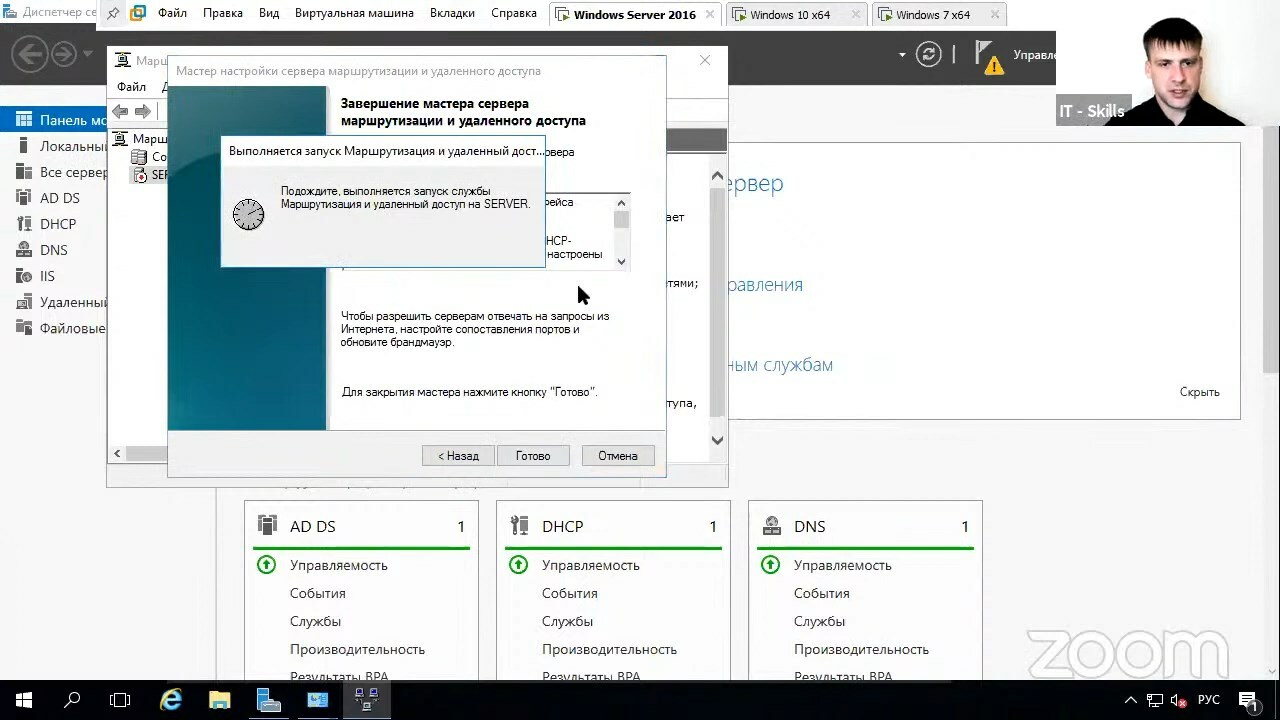Image resolution: width=1280 pixels, height=720 pixels.
Task: Open the Вид menu
Action: (x=269, y=14)
